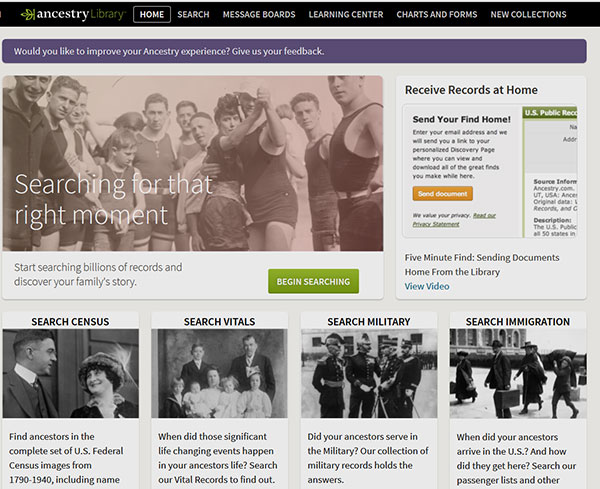The width and height of the screenshot is (600, 489).
Task: Click 'Start searching billions of records' text
Action: click(98, 274)
